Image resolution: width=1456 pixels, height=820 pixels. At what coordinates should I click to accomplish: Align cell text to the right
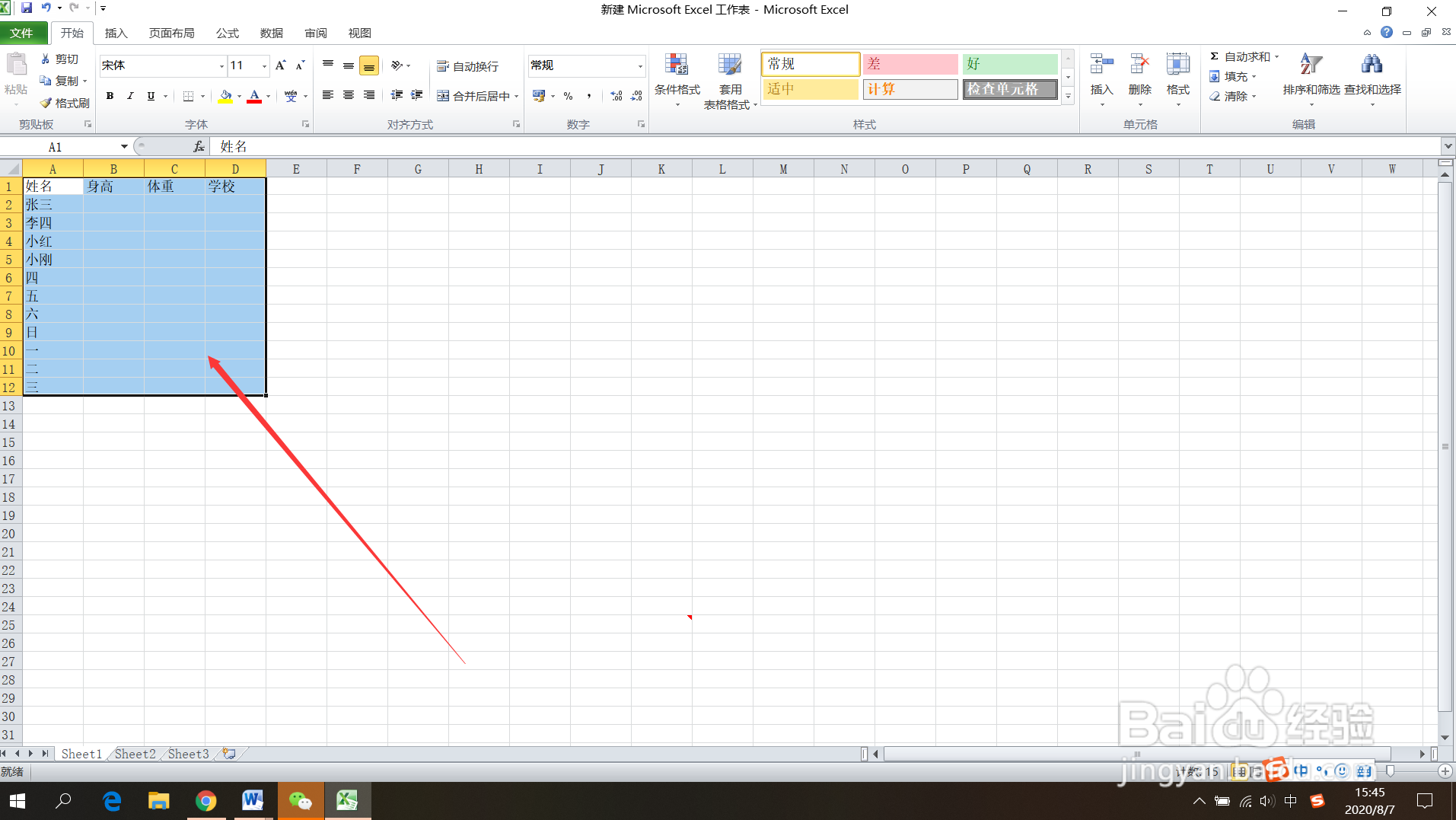tap(369, 95)
